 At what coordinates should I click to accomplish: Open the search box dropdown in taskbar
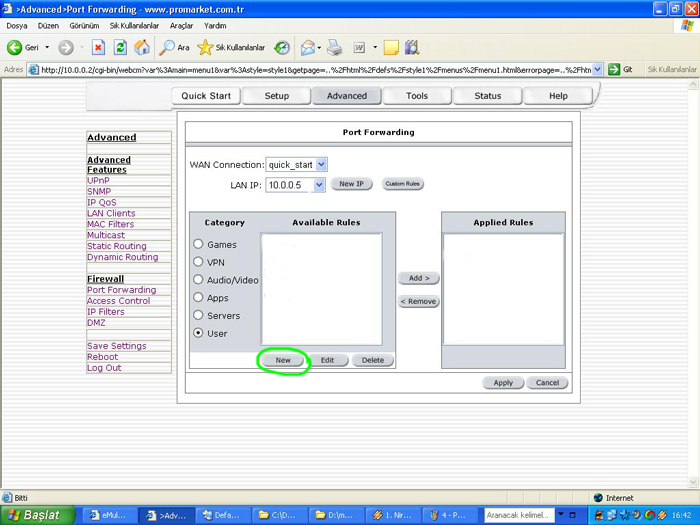(x=561, y=515)
